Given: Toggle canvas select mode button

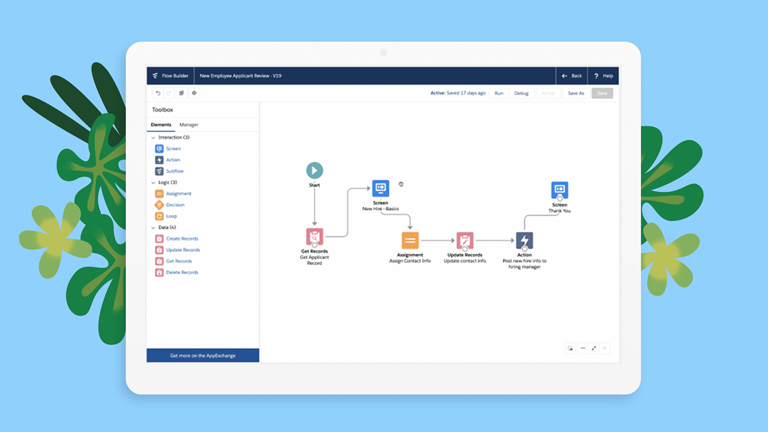Looking at the screenshot, I should pos(571,348).
